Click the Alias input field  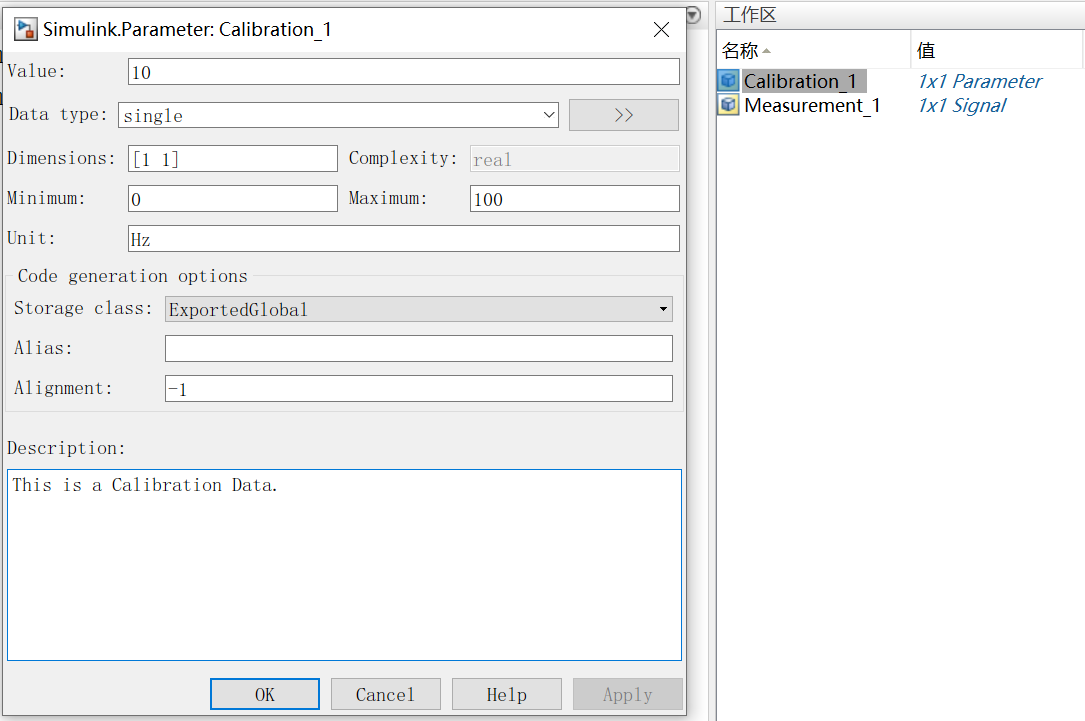[x=419, y=348]
